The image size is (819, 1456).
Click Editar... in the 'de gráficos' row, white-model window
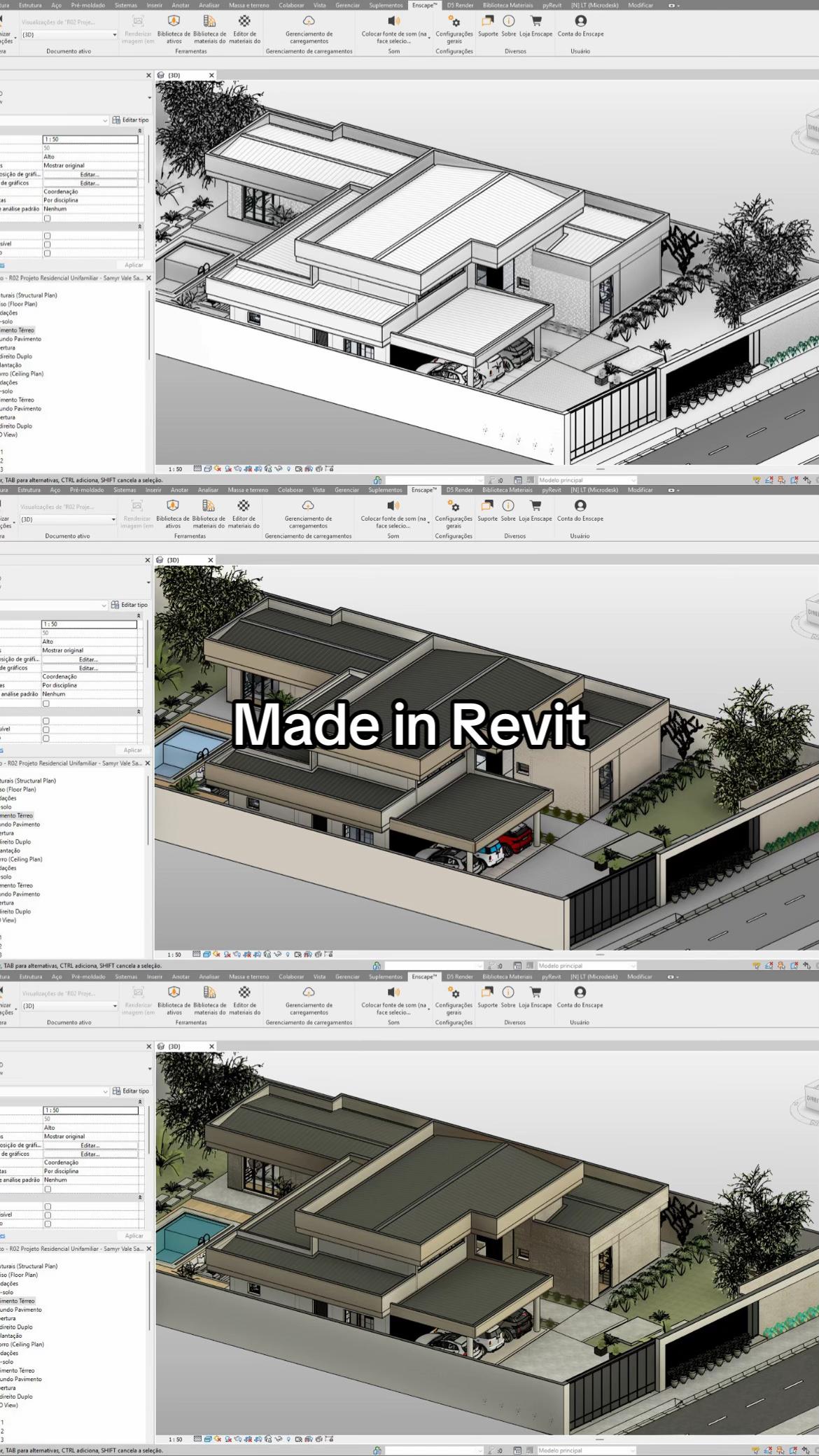coord(90,183)
